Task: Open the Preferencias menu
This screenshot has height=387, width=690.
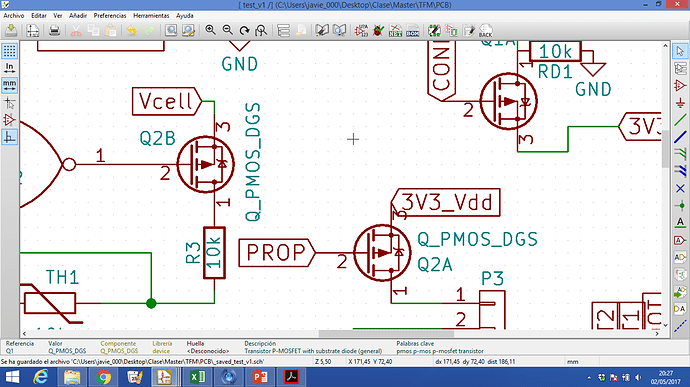Action: tap(110, 15)
